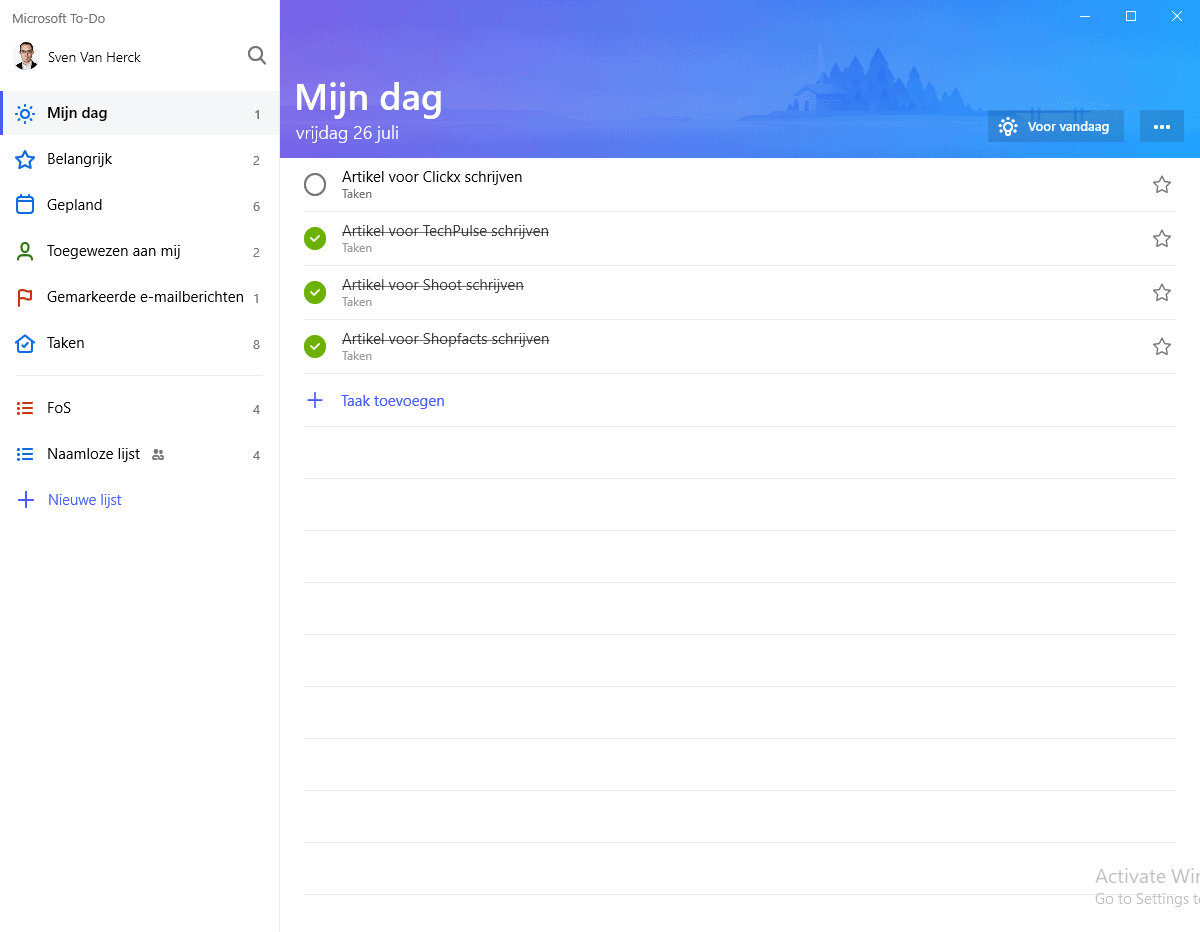Star the Shoot article task
1200x932 pixels.
1162,293
